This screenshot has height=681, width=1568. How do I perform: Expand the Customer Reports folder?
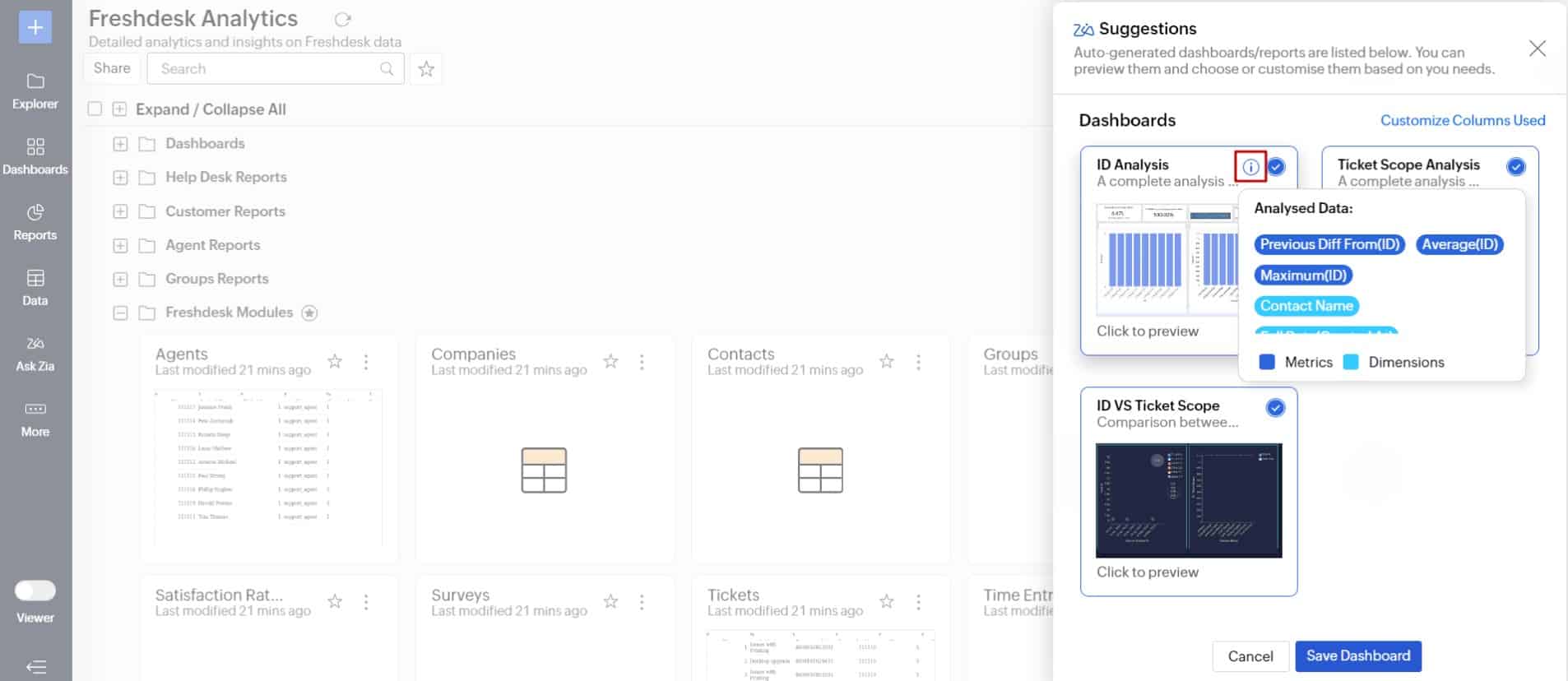point(120,211)
